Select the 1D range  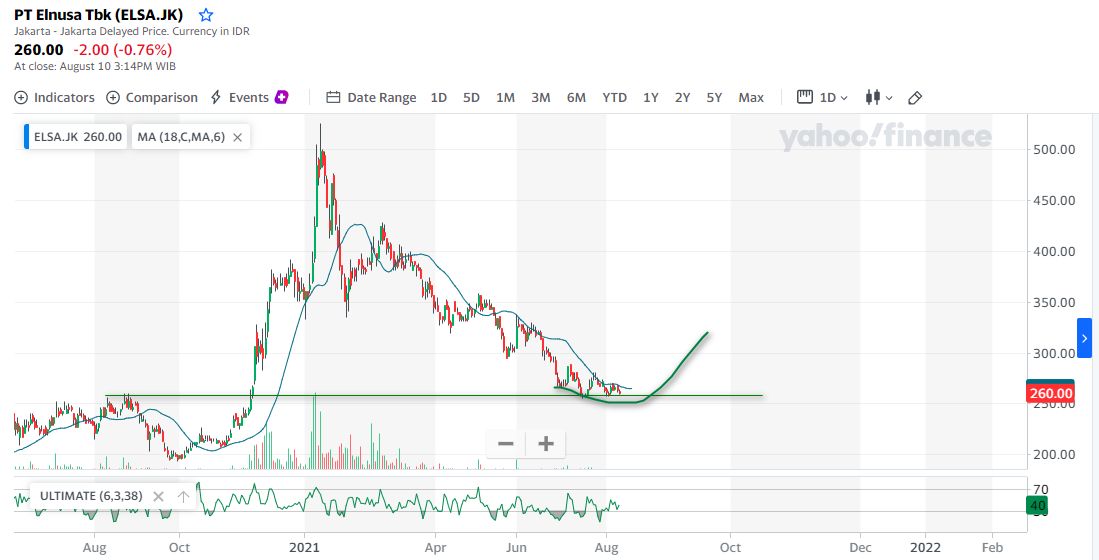coord(439,97)
